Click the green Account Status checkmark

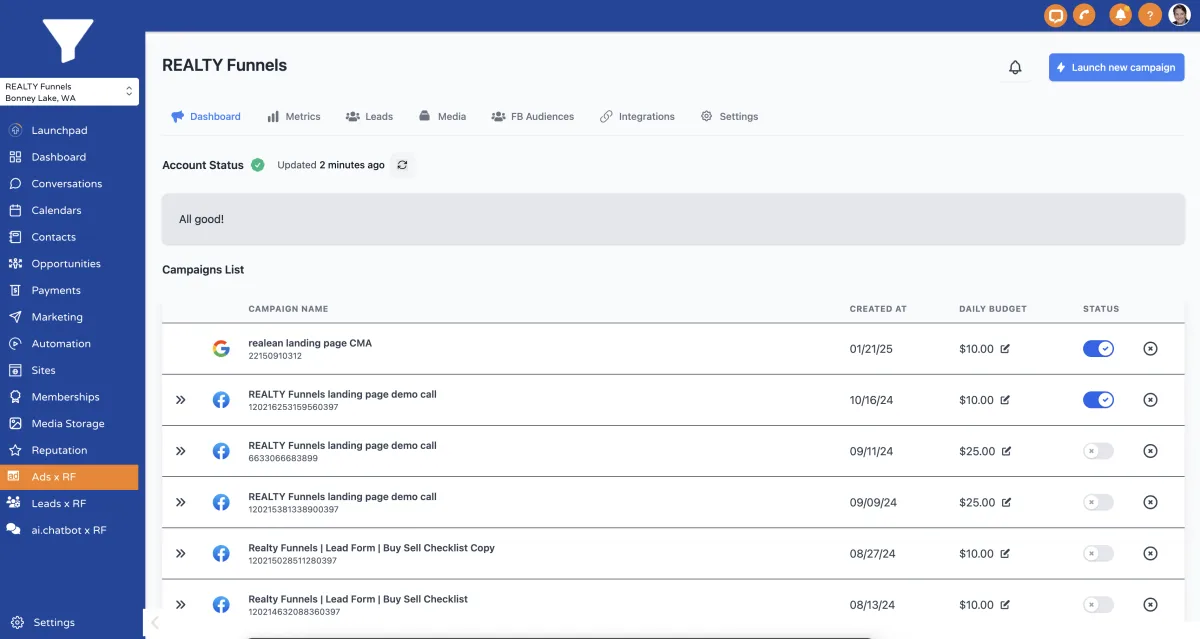tap(258, 165)
